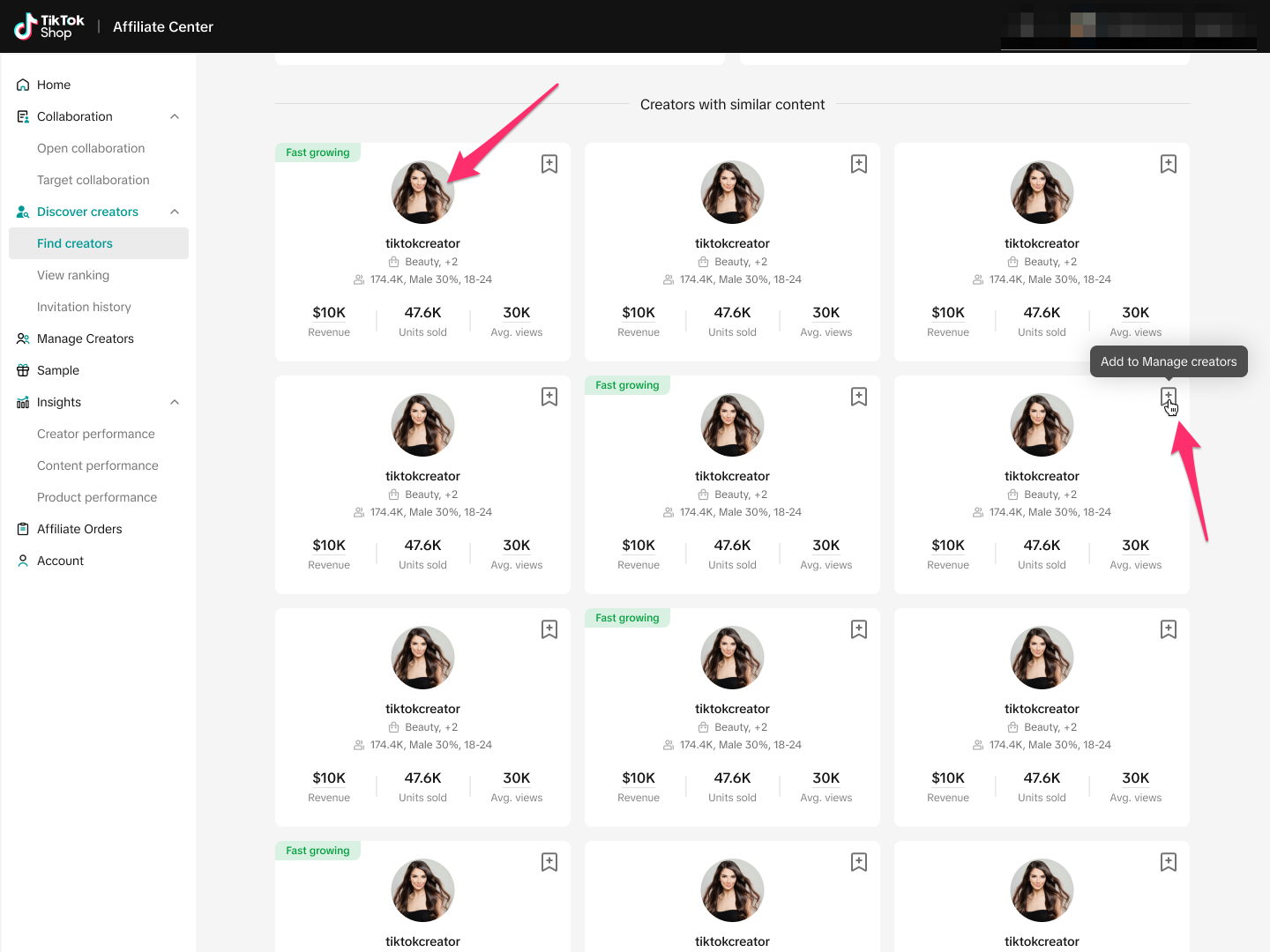Go to Invitation history
The image size is (1270, 952).
(84, 307)
